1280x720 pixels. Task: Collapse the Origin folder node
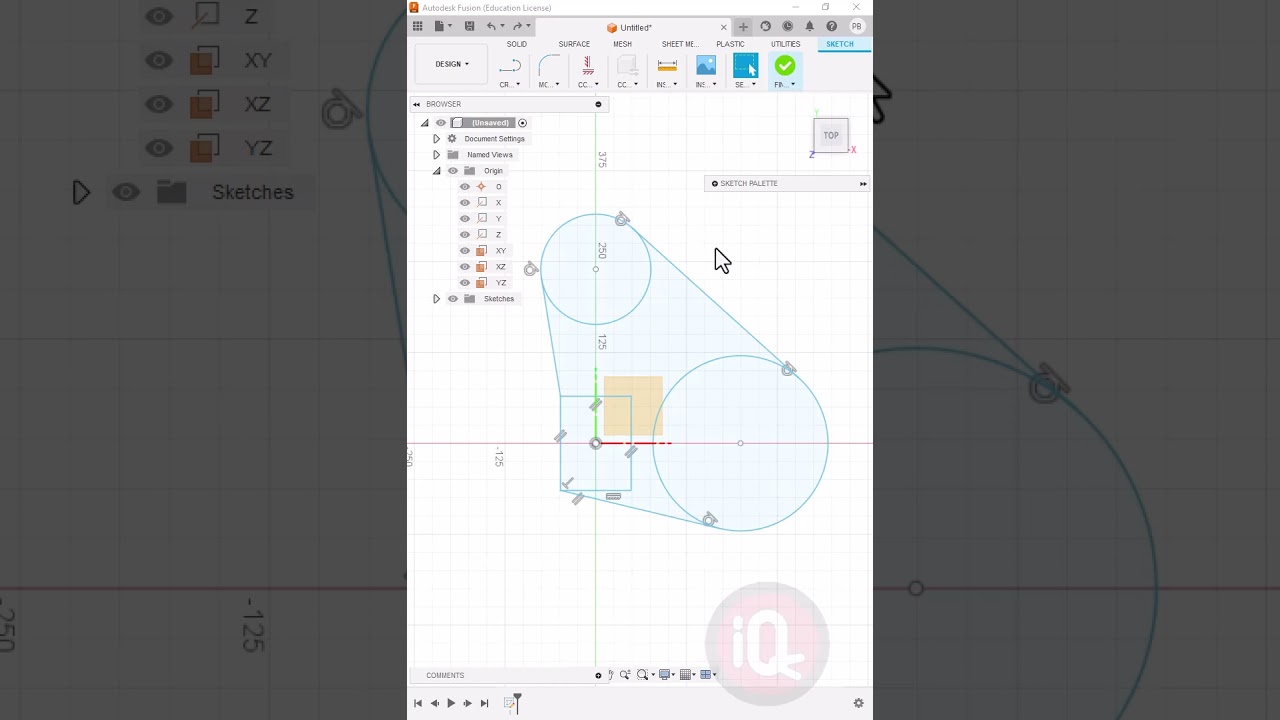(x=436, y=171)
